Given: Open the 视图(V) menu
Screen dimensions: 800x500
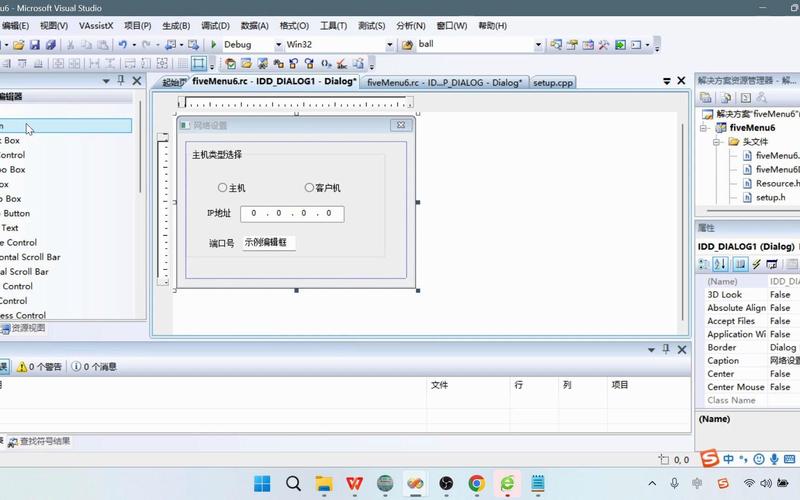Looking at the screenshot, I should point(54,26).
